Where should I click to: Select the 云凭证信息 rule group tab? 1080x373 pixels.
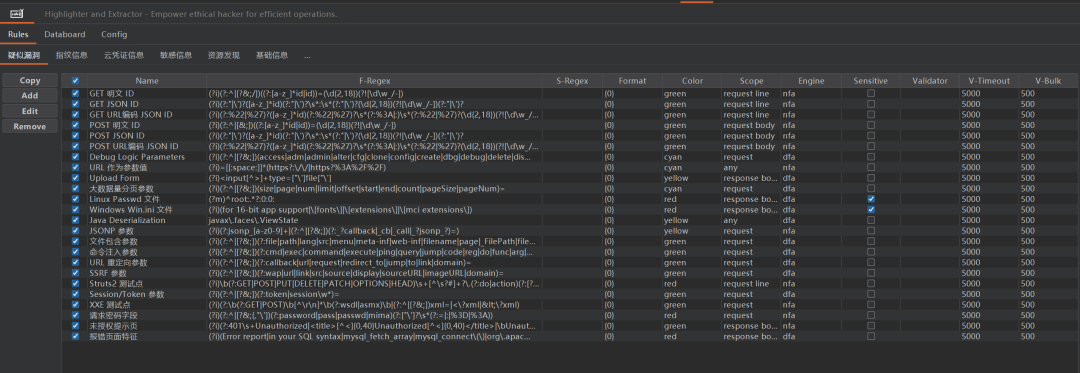(x=124, y=56)
